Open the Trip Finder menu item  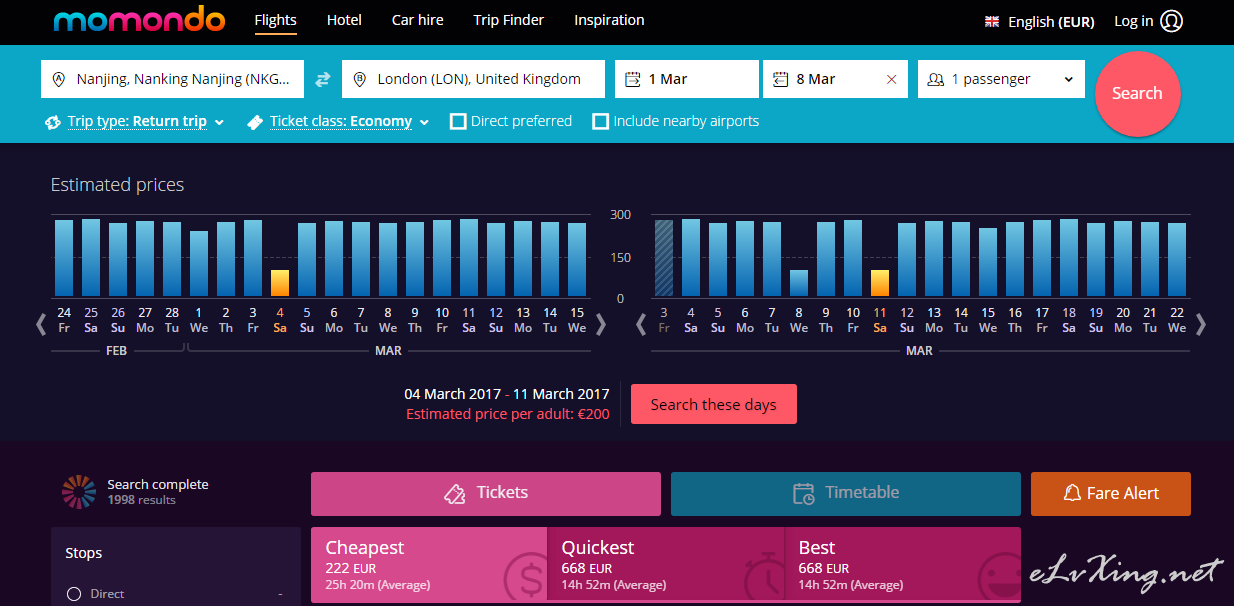coord(509,20)
